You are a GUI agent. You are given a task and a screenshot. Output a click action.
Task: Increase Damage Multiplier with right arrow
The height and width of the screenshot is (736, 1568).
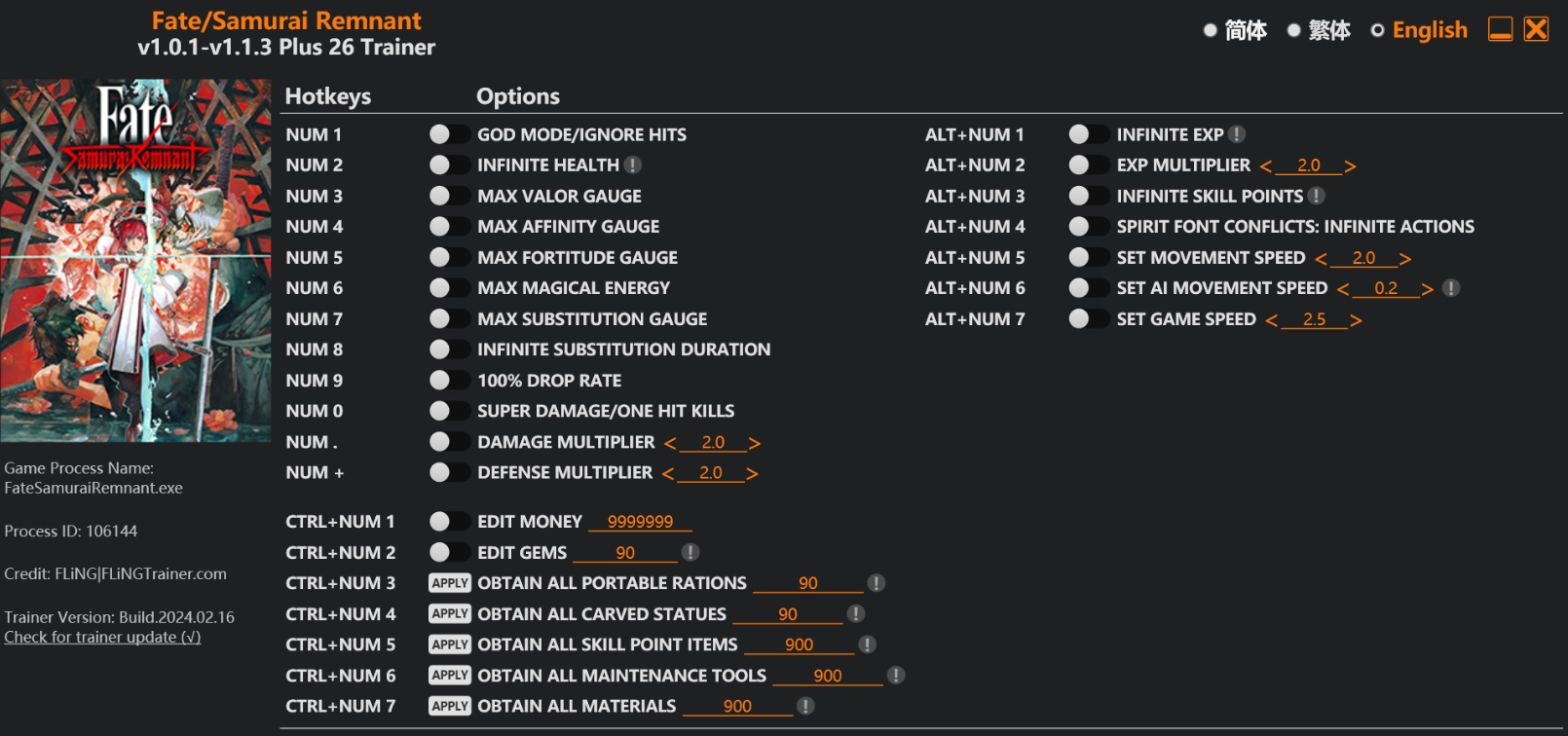pyautogui.click(x=754, y=444)
